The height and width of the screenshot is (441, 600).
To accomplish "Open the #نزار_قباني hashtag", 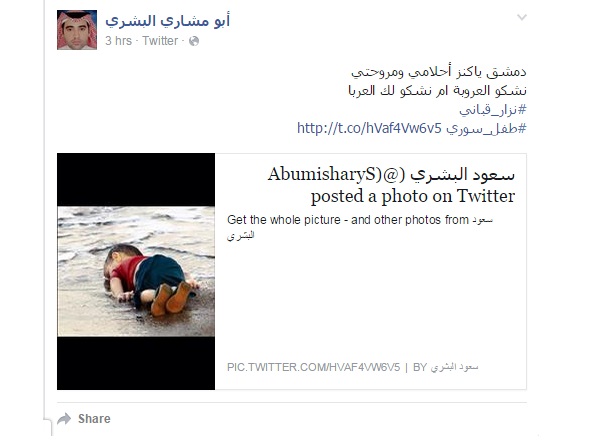I will tap(493, 110).
